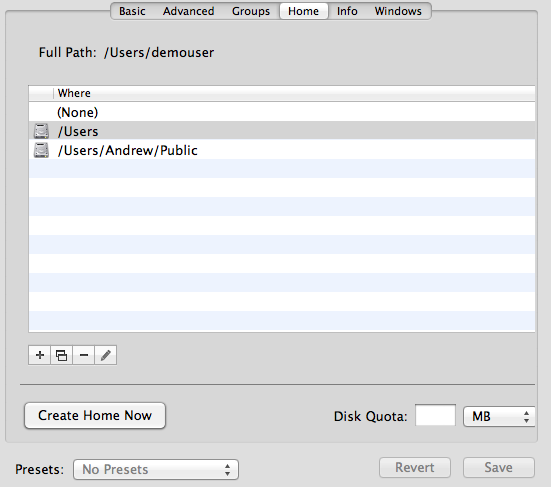The width and height of the screenshot is (551, 487).
Task: Add a new home location with plus button
Action: pos(40,355)
